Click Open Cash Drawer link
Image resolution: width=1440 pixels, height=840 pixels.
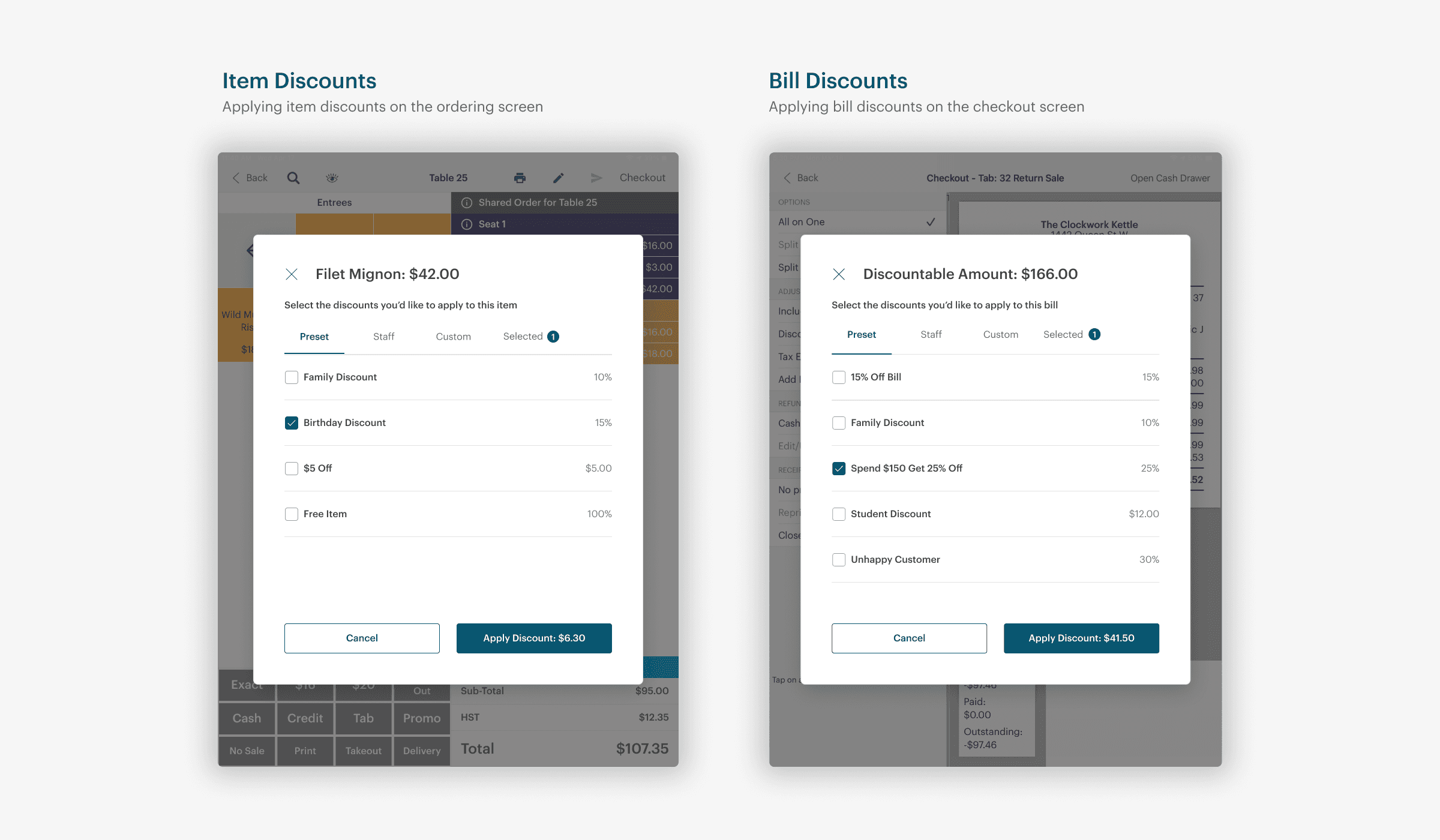pyautogui.click(x=1169, y=178)
